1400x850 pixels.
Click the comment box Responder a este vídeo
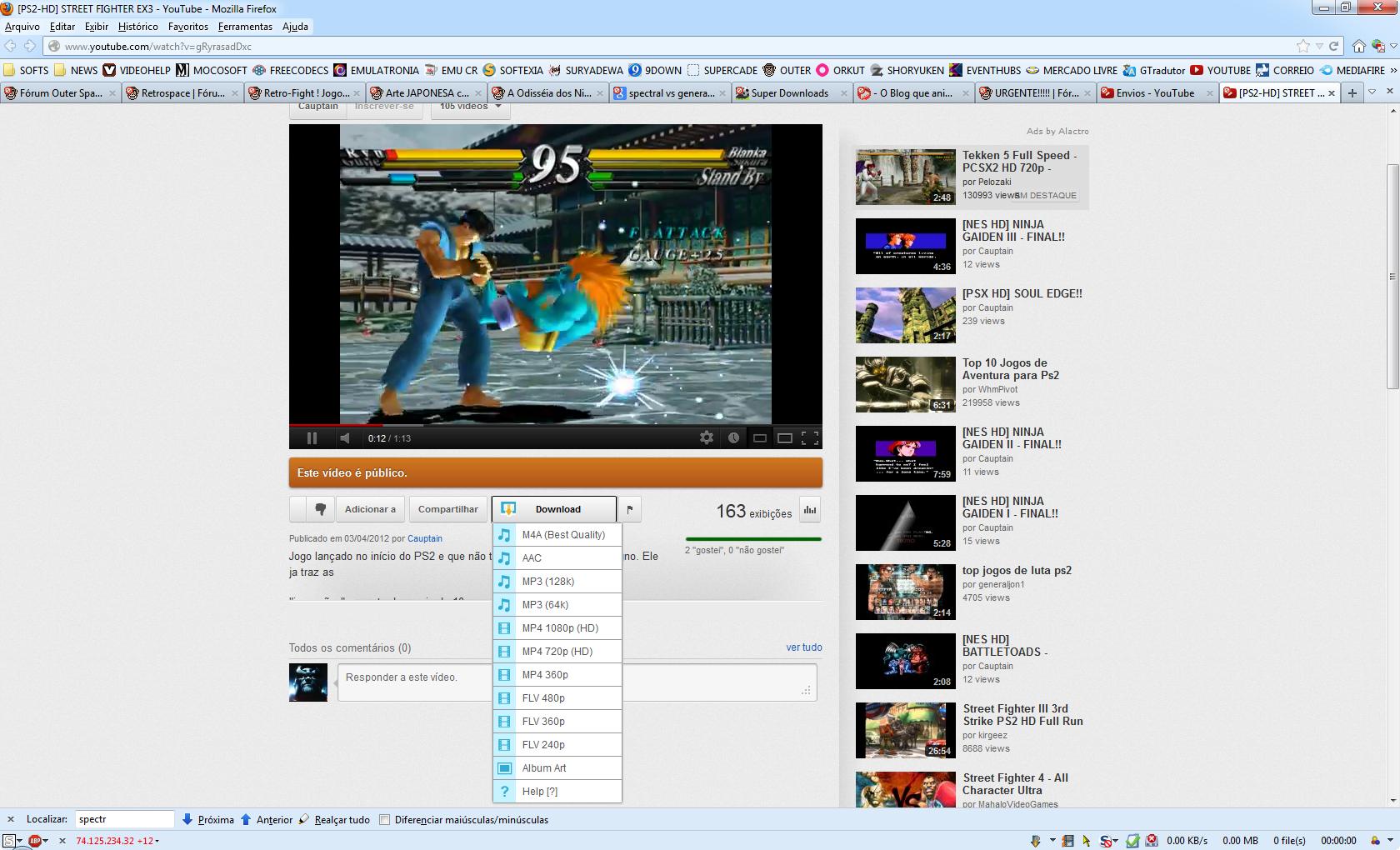pos(577,682)
